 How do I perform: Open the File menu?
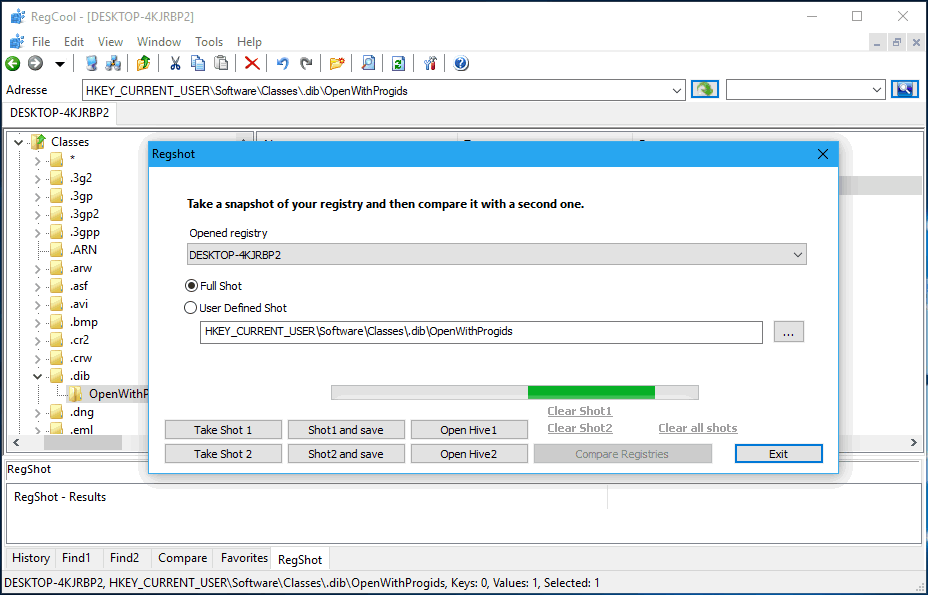[x=41, y=42]
